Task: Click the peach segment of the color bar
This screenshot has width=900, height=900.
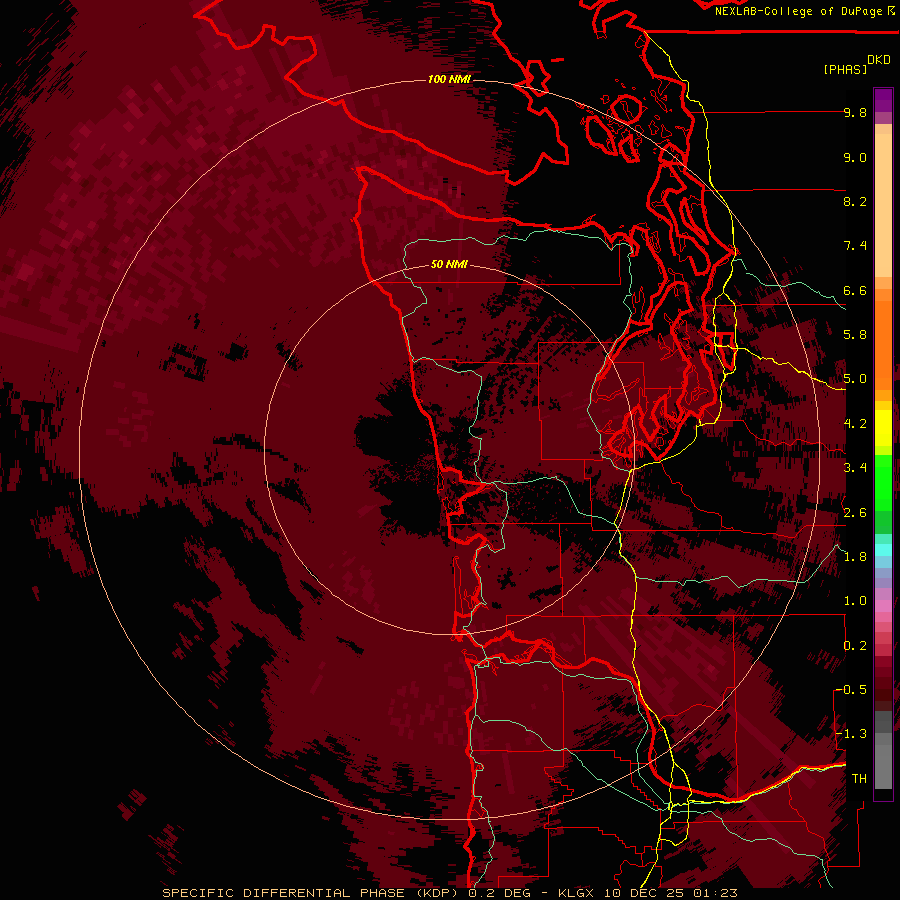Action: coord(883,205)
